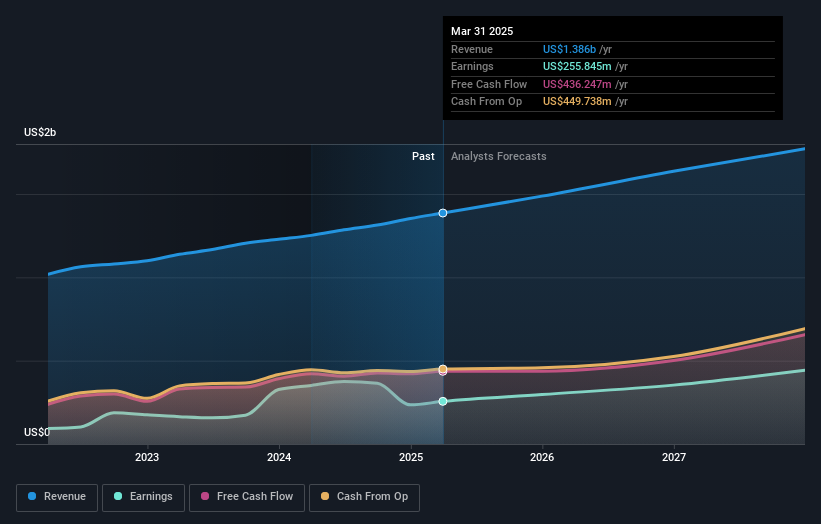Click the US$436.247m free cash flow value

coord(577,84)
